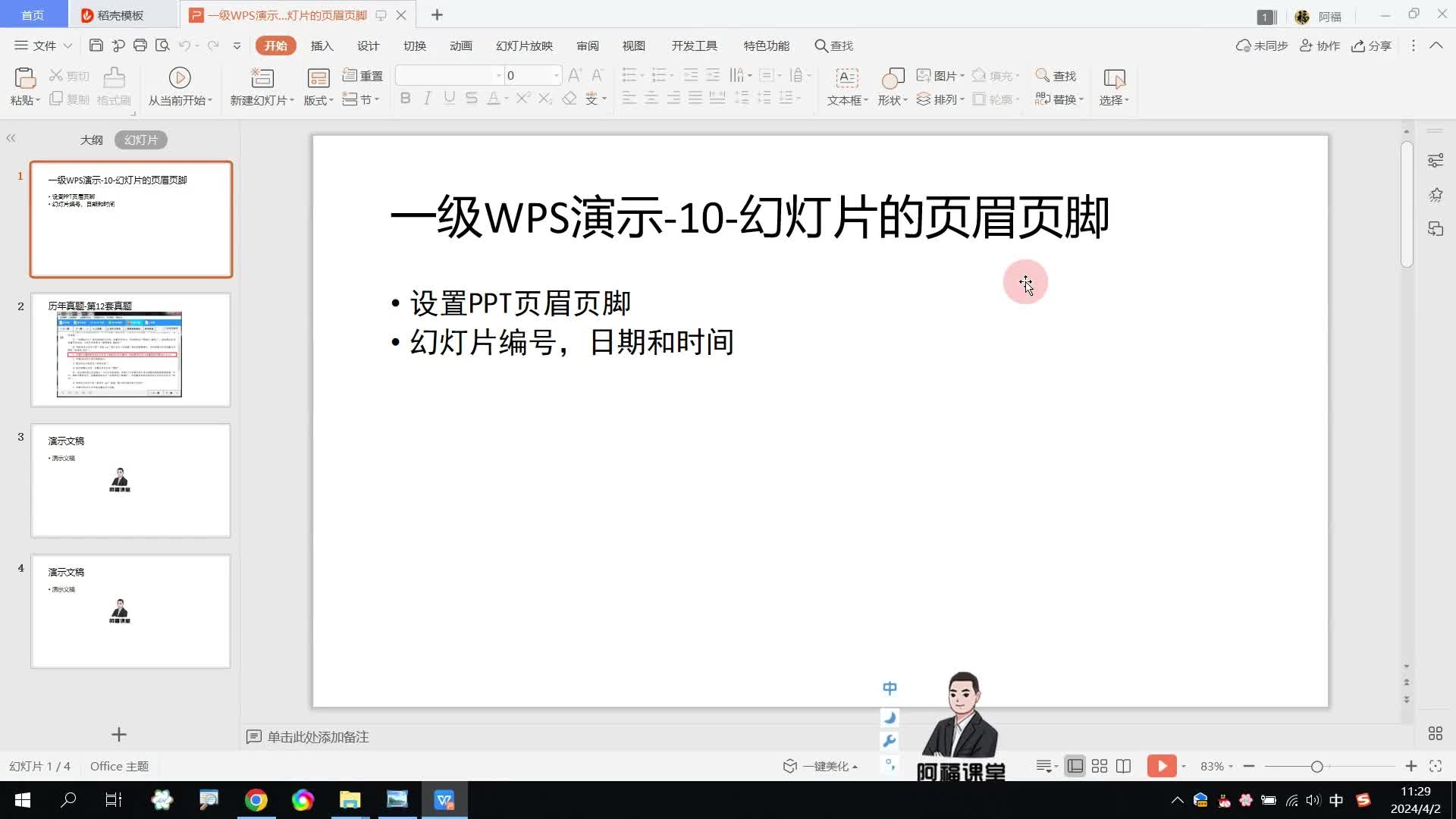This screenshot has width=1456, height=819.
Task: Click the New Slide icon
Action: coord(262,77)
